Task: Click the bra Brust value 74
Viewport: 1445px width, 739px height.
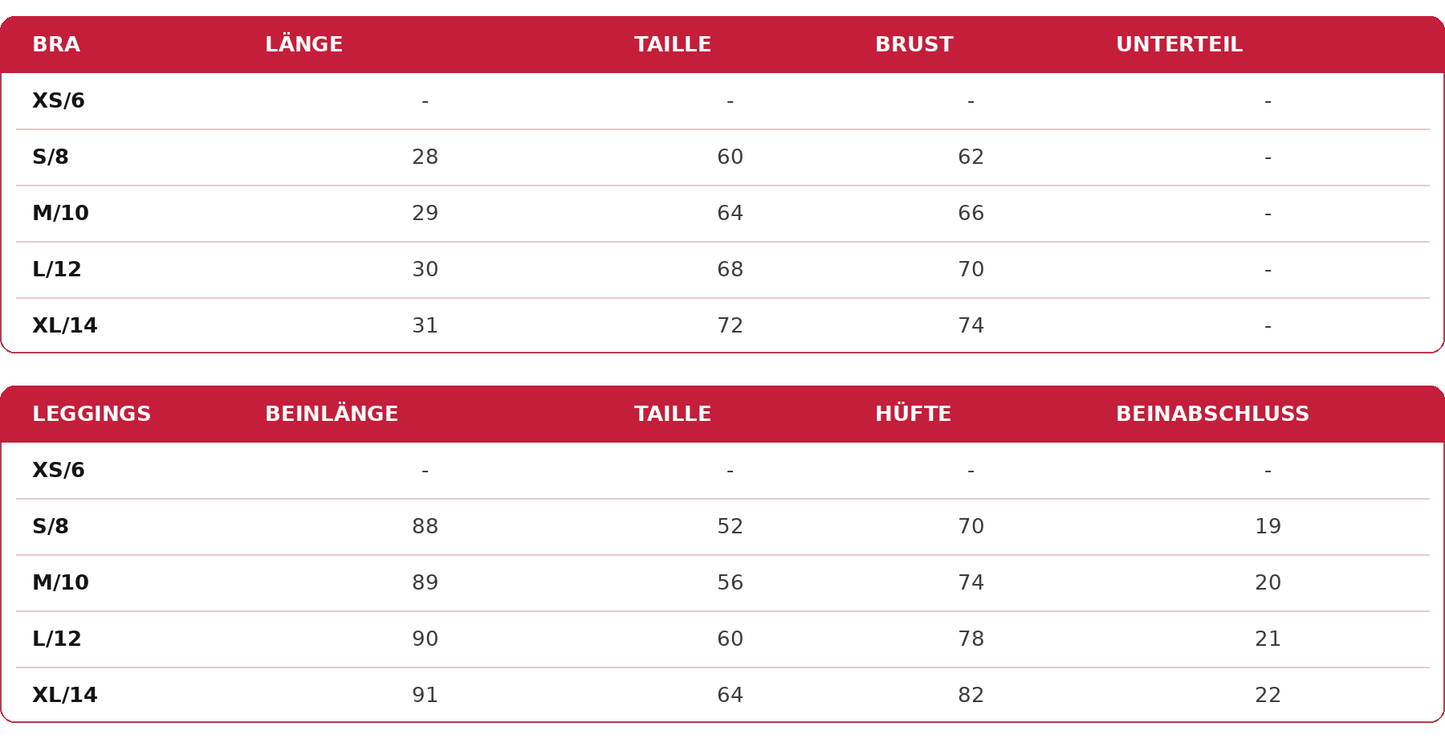Action: coord(971,326)
